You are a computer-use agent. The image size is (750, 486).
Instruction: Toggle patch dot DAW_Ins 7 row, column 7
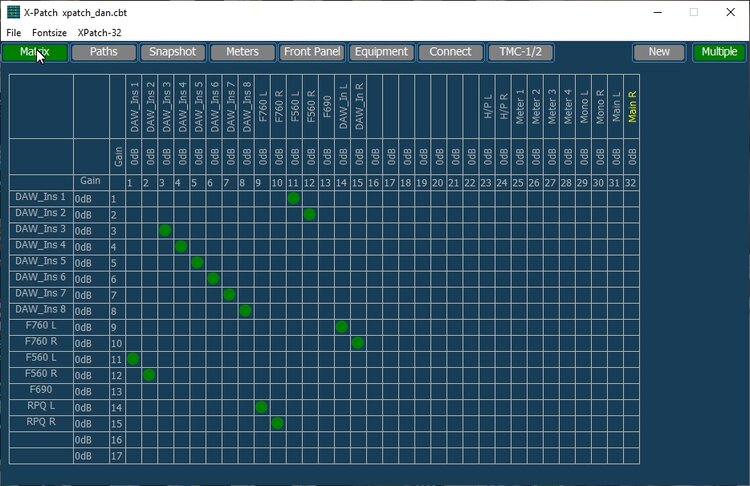click(x=230, y=295)
